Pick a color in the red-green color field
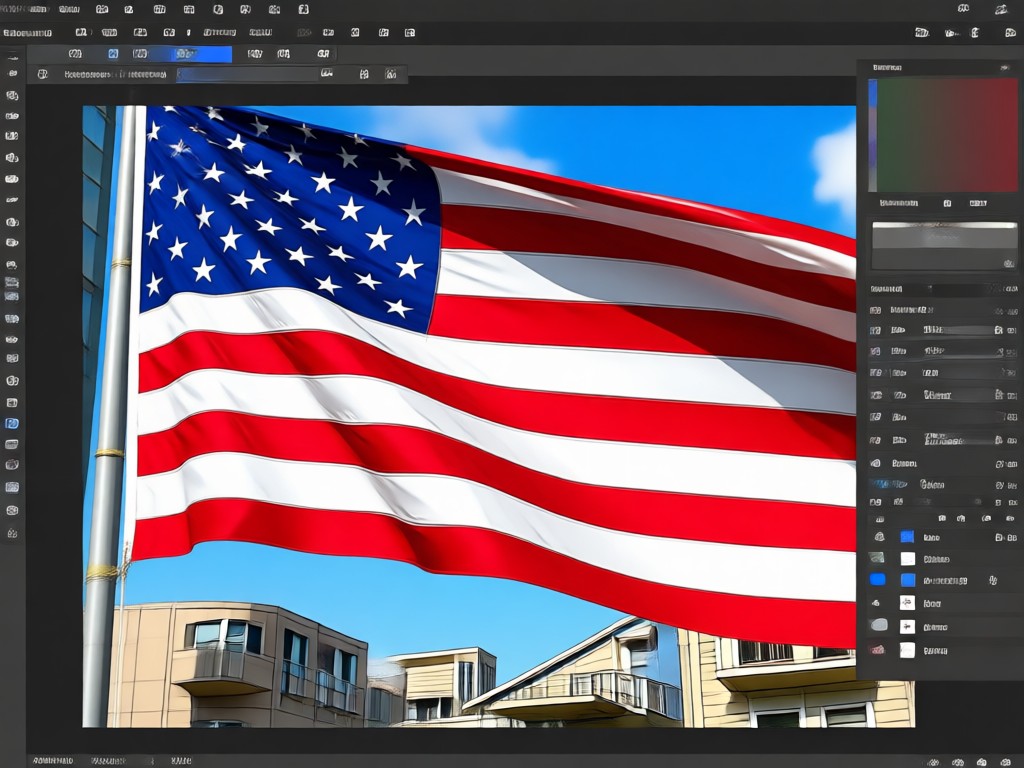The width and height of the screenshot is (1024, 768). 947,135
